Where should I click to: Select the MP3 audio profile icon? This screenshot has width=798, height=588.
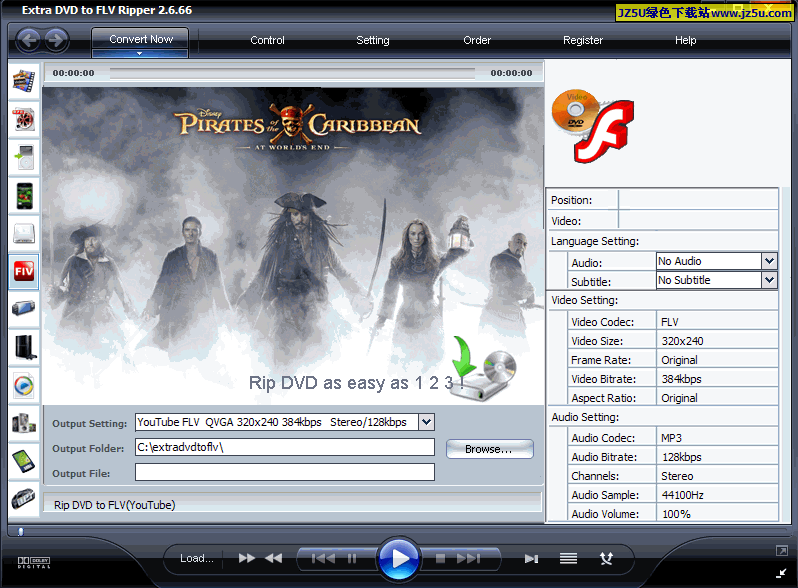pos(23,499)
